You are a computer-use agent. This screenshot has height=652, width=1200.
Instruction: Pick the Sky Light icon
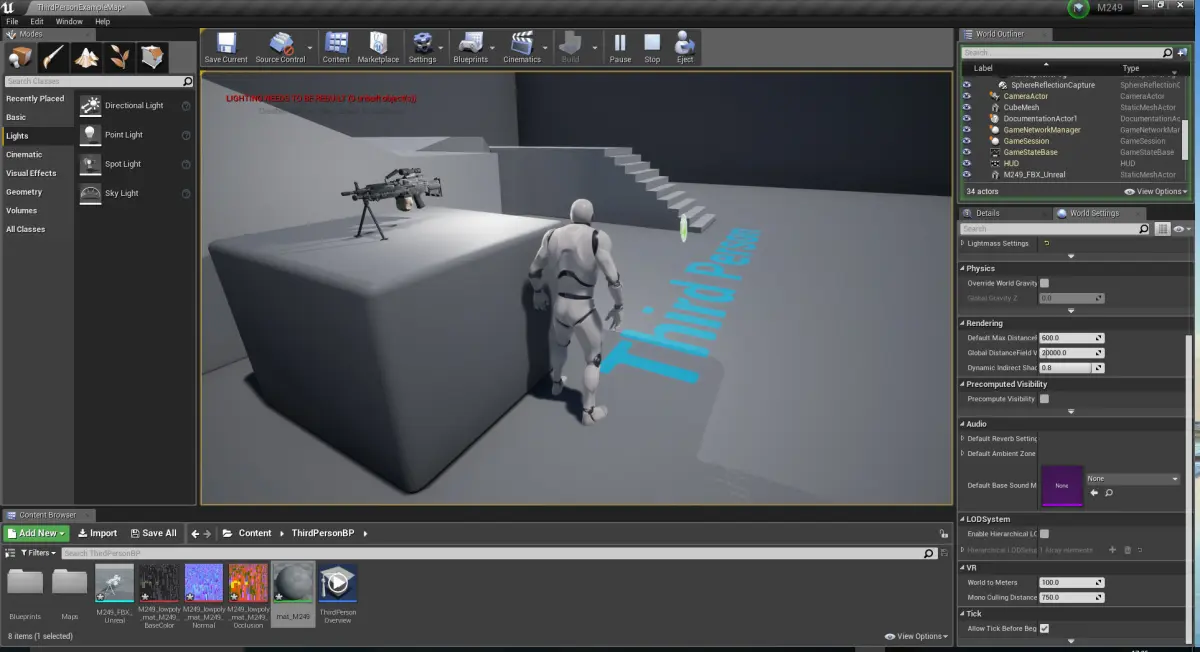(x=90, y=192)
